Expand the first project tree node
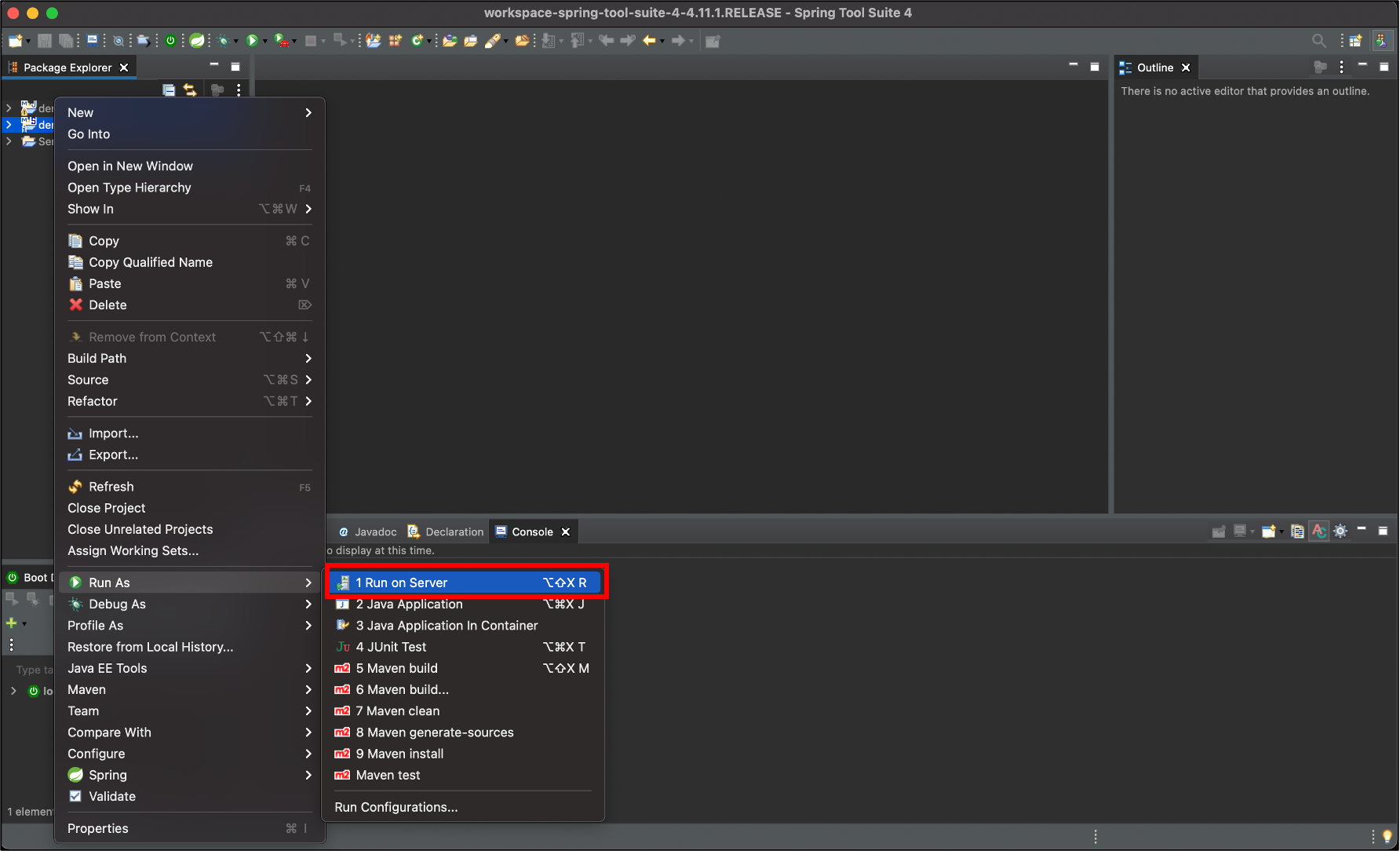1400x851 pixels. [9, 108]
